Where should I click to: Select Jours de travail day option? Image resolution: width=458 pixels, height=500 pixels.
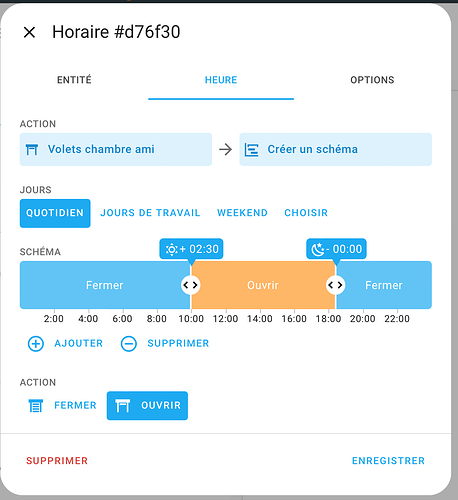coord(150,213)
